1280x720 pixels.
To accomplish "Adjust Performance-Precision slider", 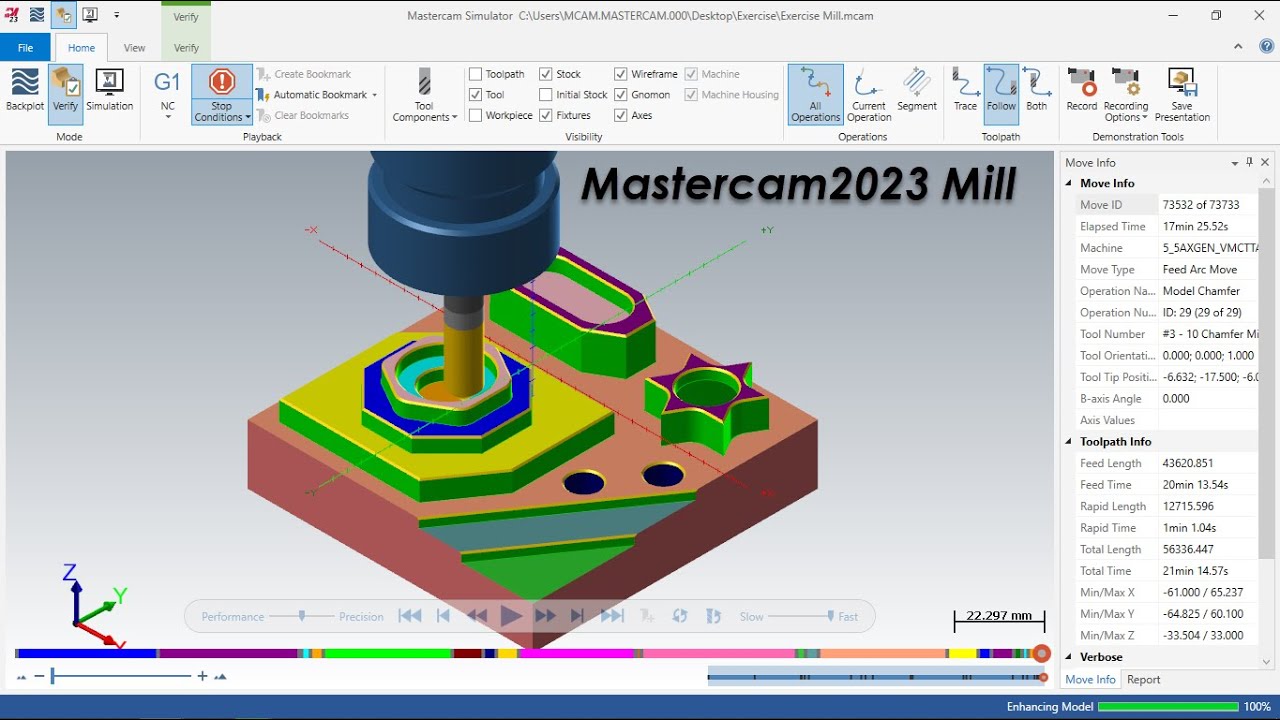I will (x=302, y=616).
